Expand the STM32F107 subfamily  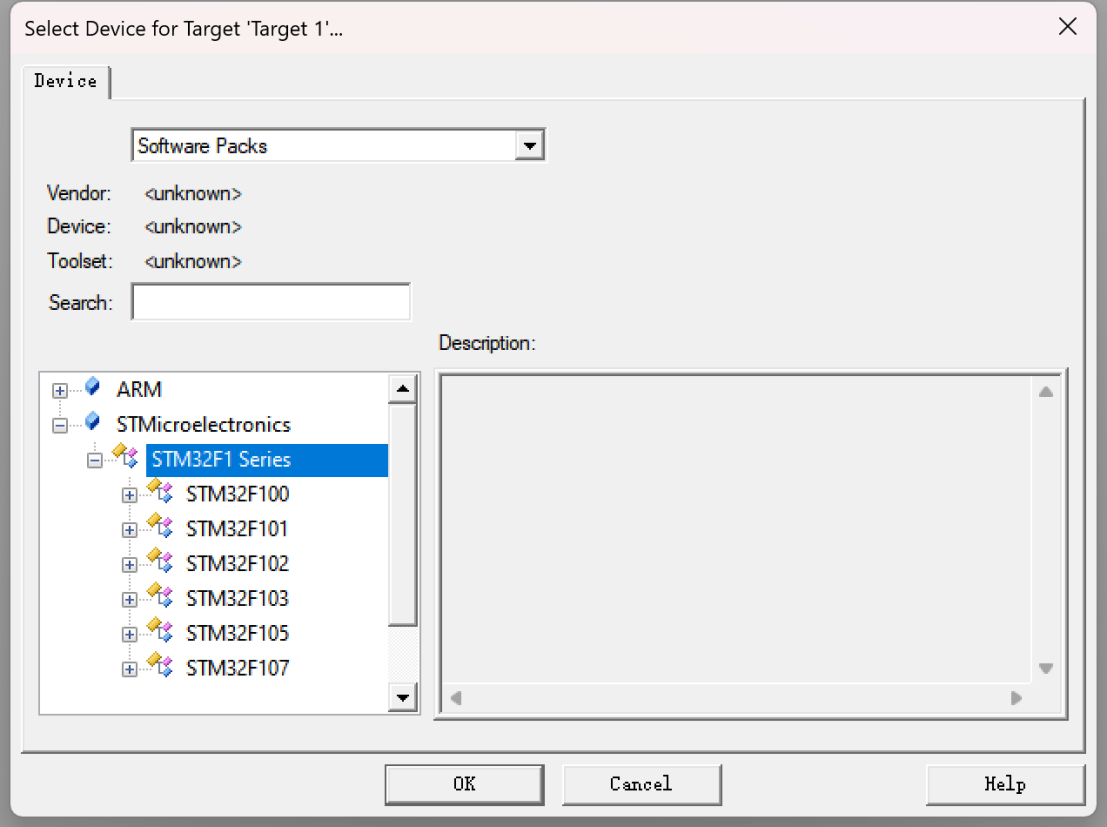coord(129,669)
